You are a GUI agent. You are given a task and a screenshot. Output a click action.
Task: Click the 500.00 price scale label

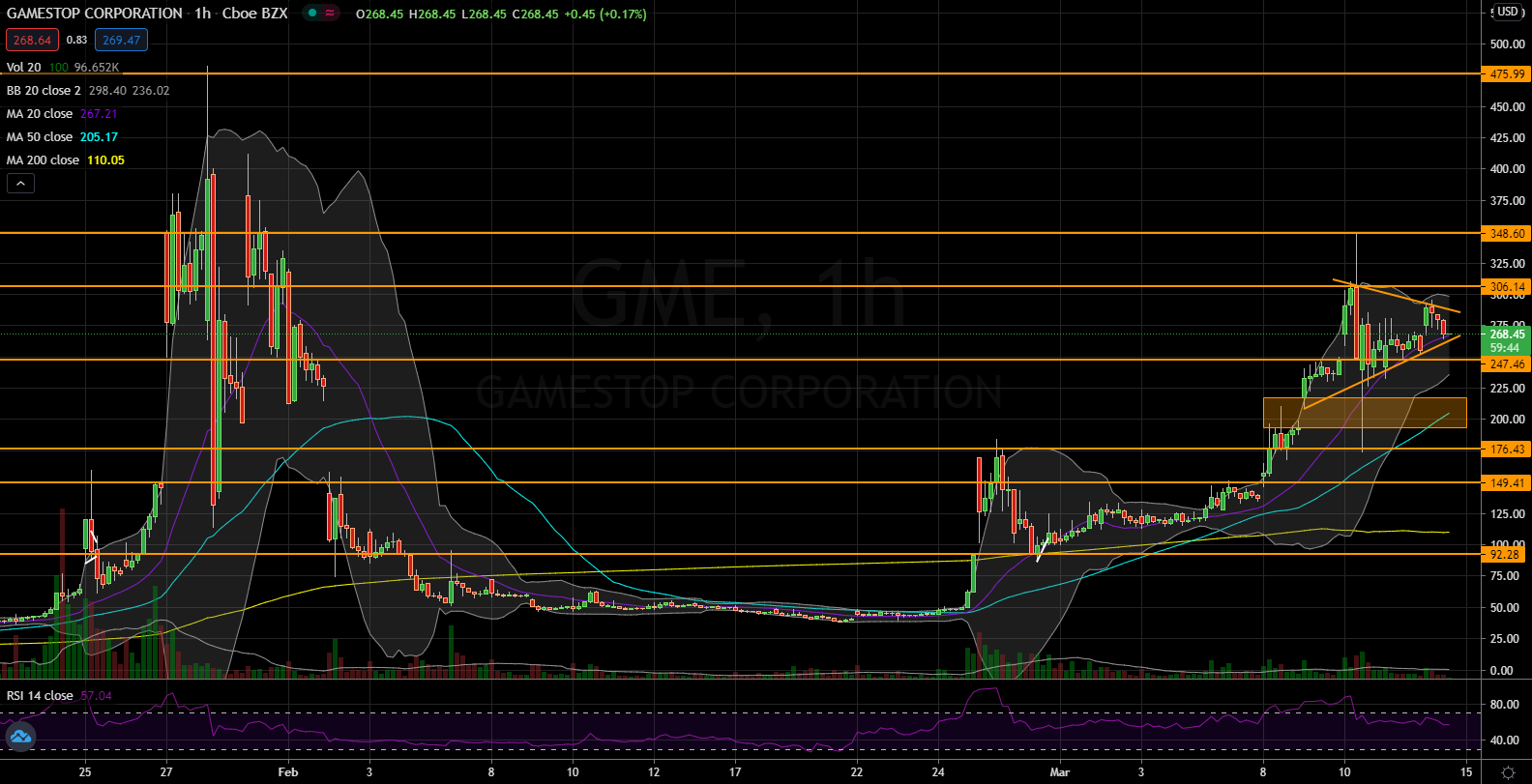click(1508, 44)
